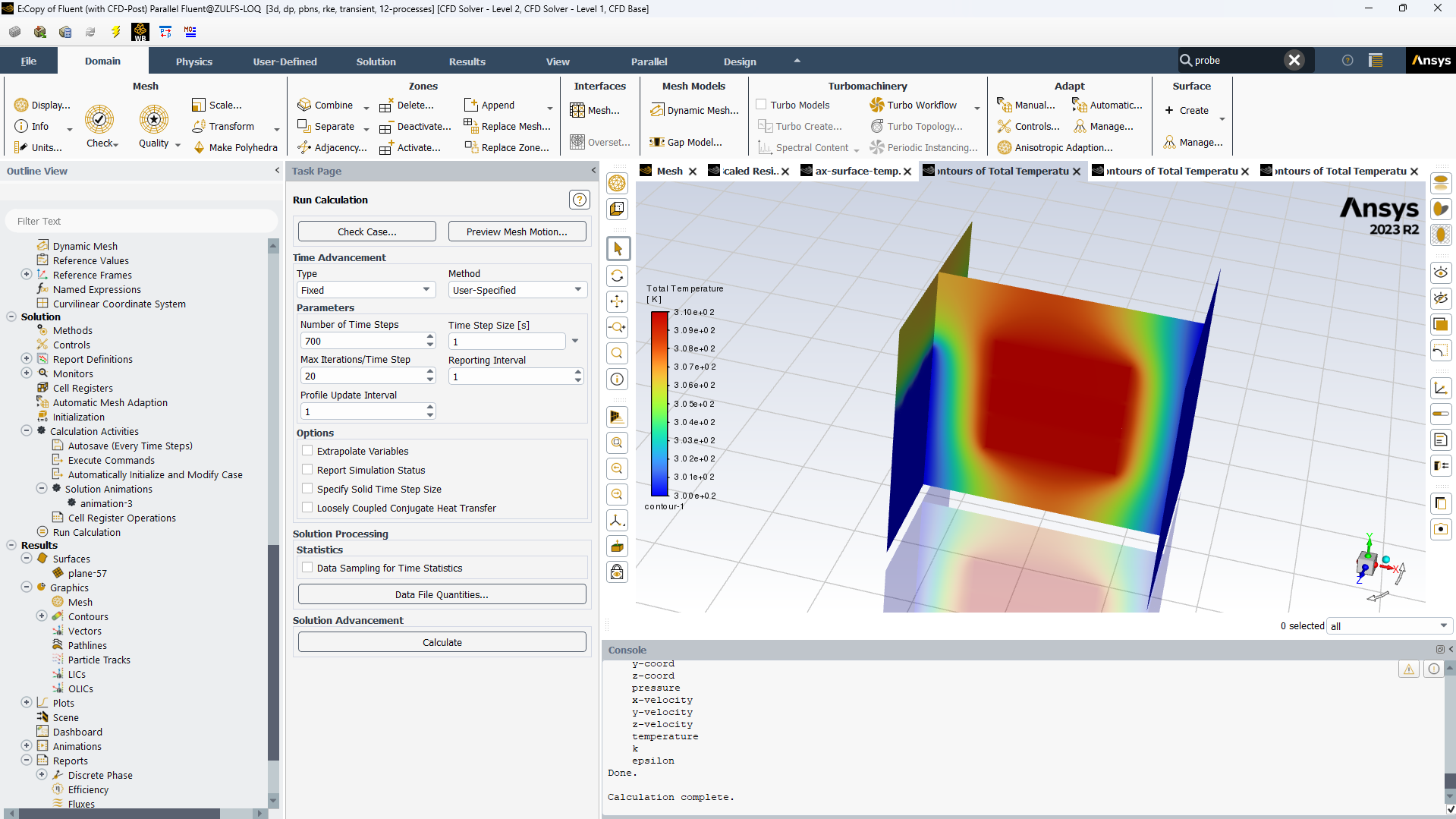This screenshot has width=1456, height=819.
Task: Select the pointer selection tool in viewport toolbar
Action: (x=618, y=249)
